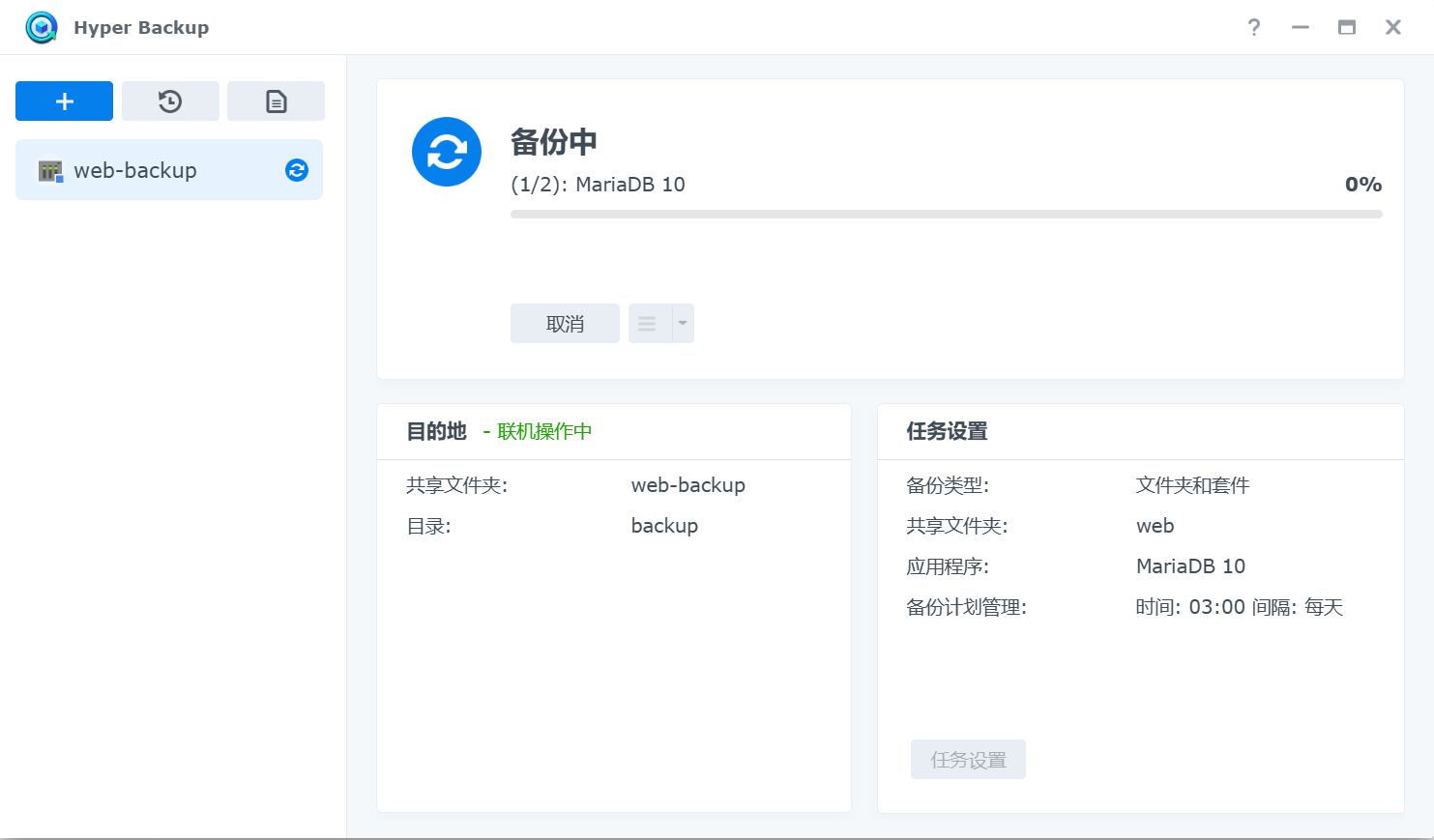Viewport: 1434px width, 840px height.
Task: View the backup log document icon
Action: click(x=276, y=101)
